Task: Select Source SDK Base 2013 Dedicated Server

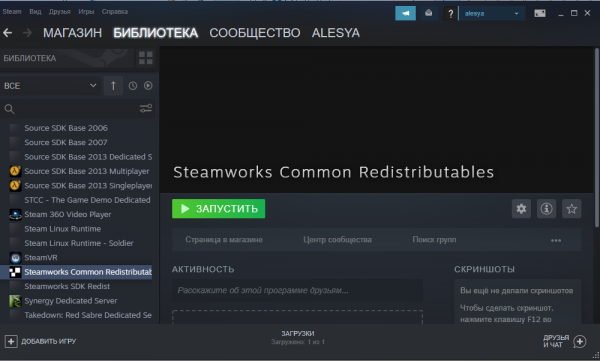Action: coord(88,157)
